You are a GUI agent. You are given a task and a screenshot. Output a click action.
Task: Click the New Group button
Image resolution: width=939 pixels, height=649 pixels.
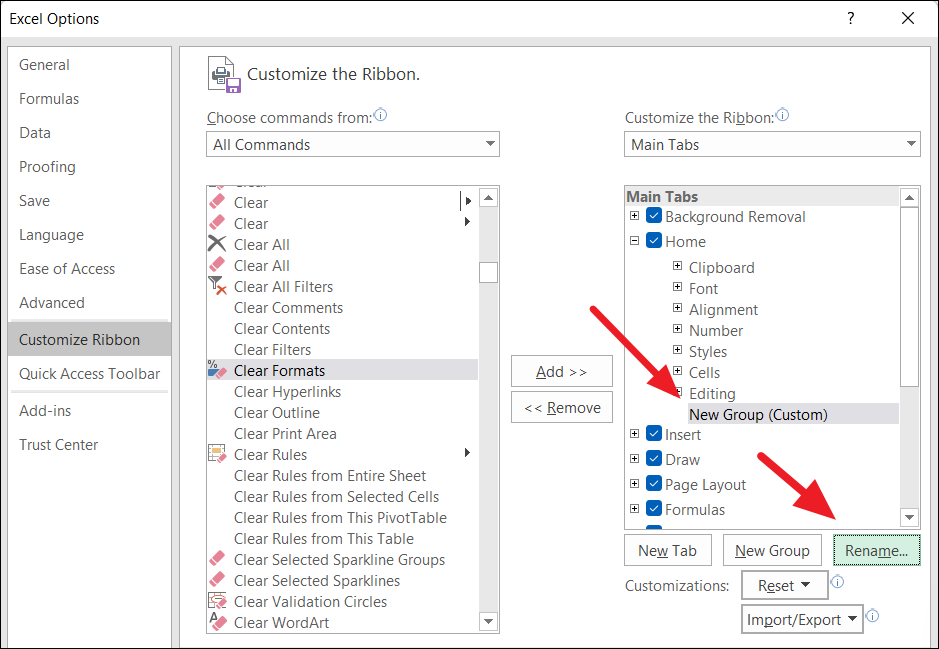coord(772,550)
